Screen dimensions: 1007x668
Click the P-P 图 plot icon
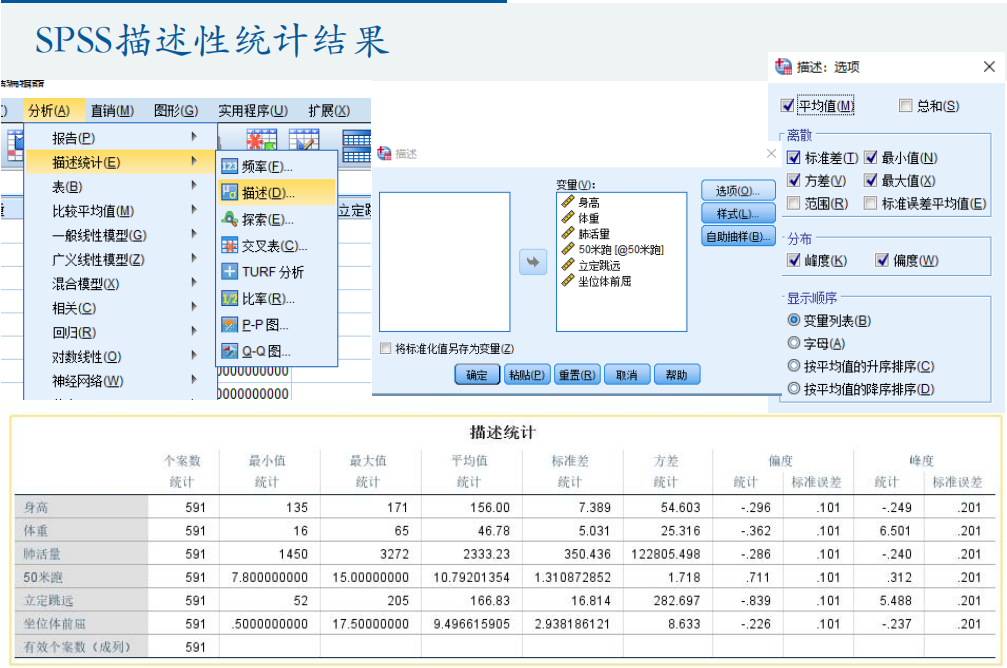click(x=229, y=325)
